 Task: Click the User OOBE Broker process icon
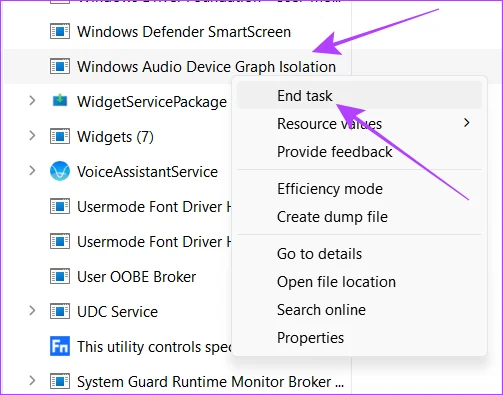[60, 276]
